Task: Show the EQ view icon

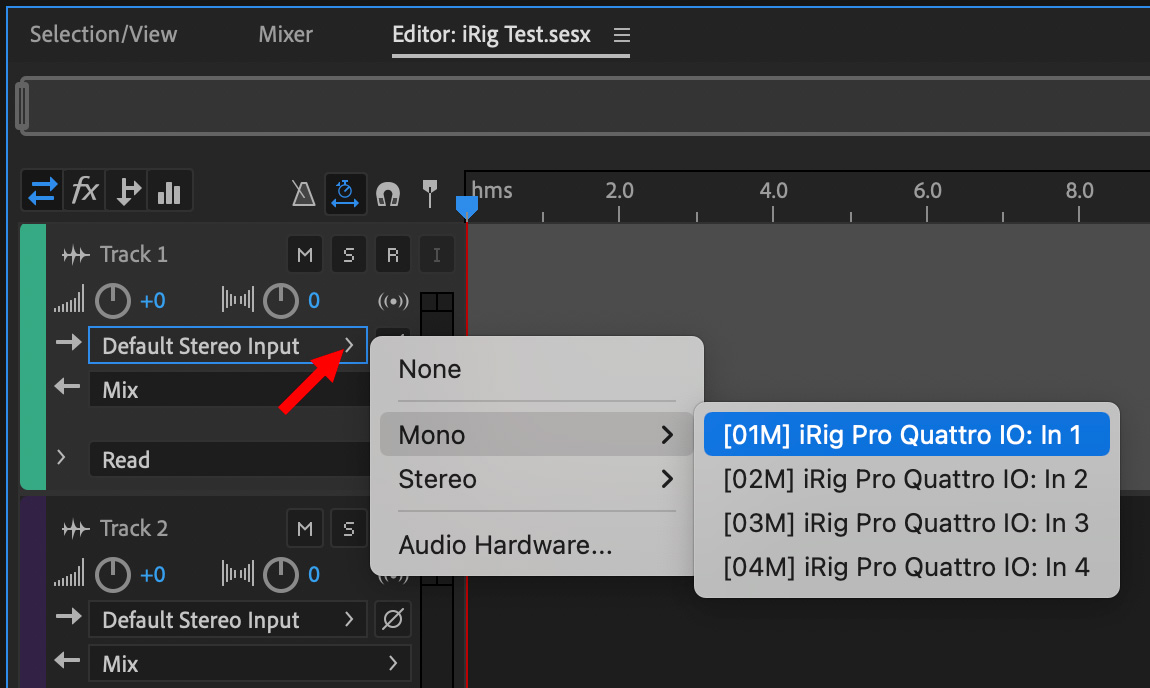Action: (x=169, y=191)
